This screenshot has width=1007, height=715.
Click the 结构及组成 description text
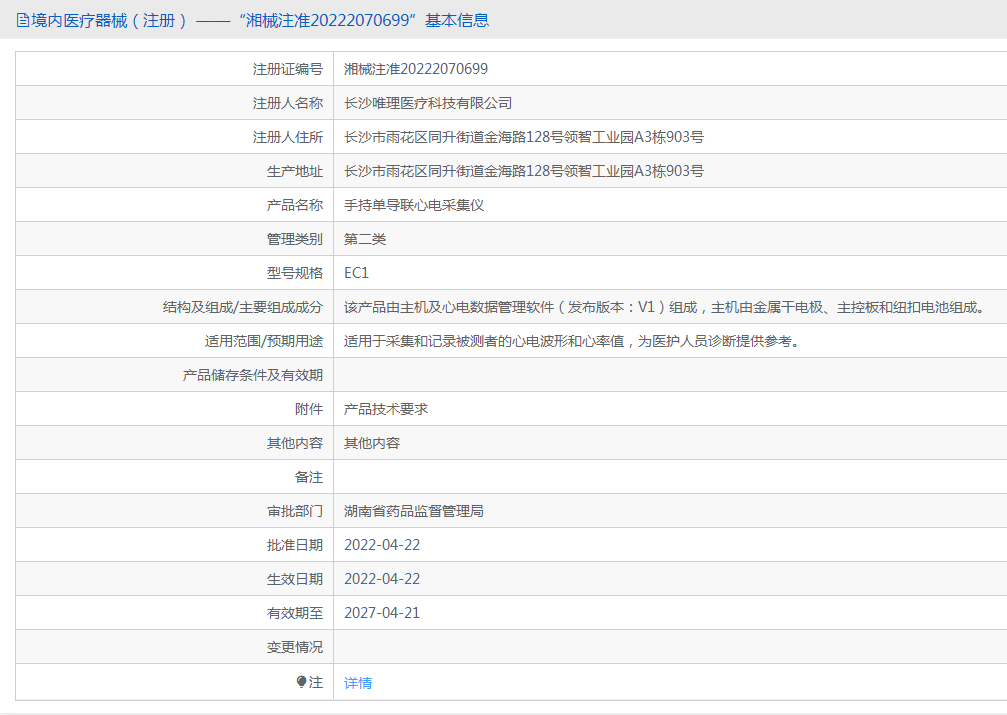tap(665, 307)
